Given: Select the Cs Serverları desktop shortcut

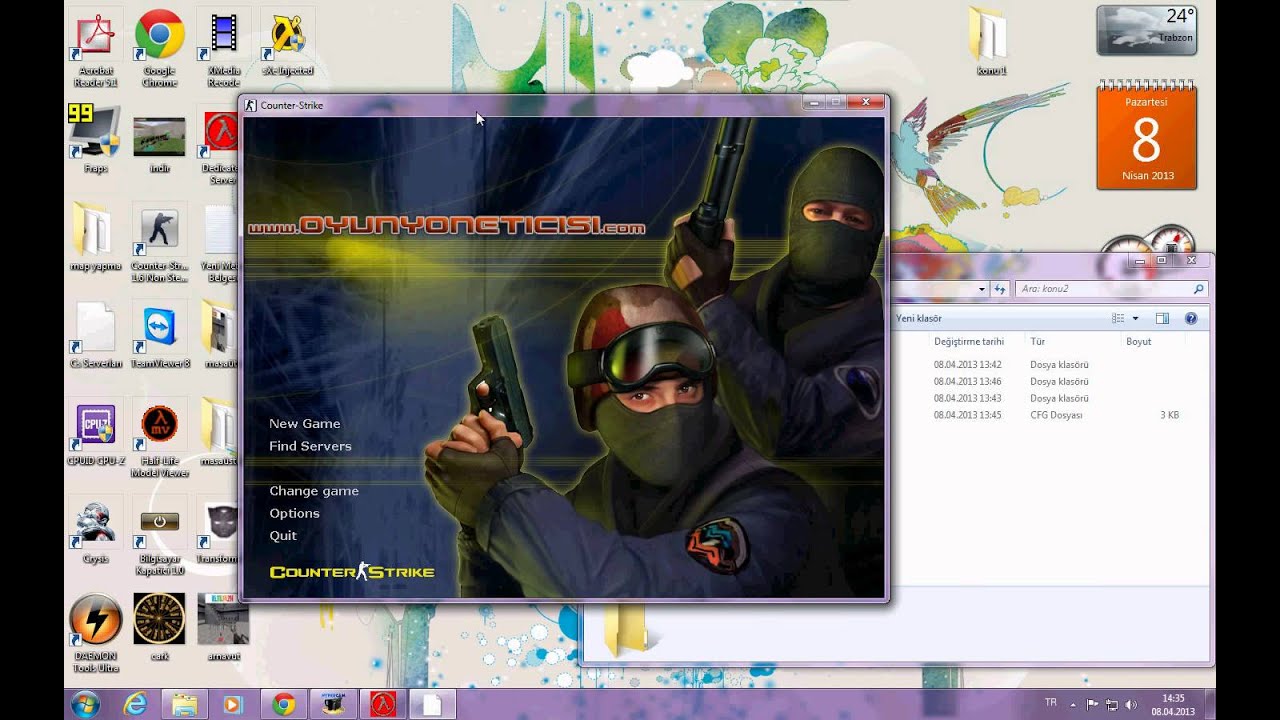Looking at the screenshot, I should coord(96,335).
